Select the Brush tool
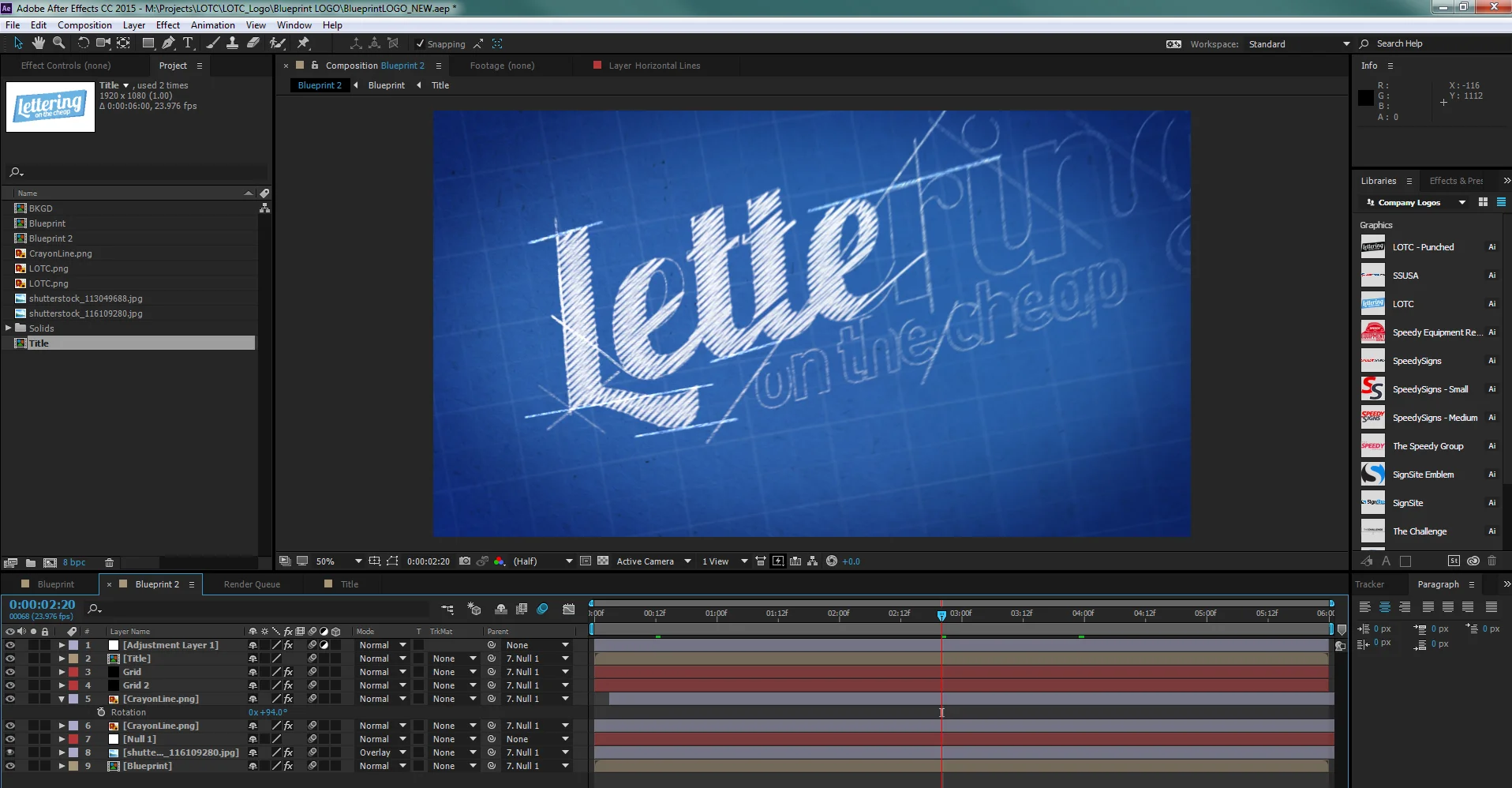This screenshot has height=788, width=1512. pyautogui.click(x=212, y=43)
